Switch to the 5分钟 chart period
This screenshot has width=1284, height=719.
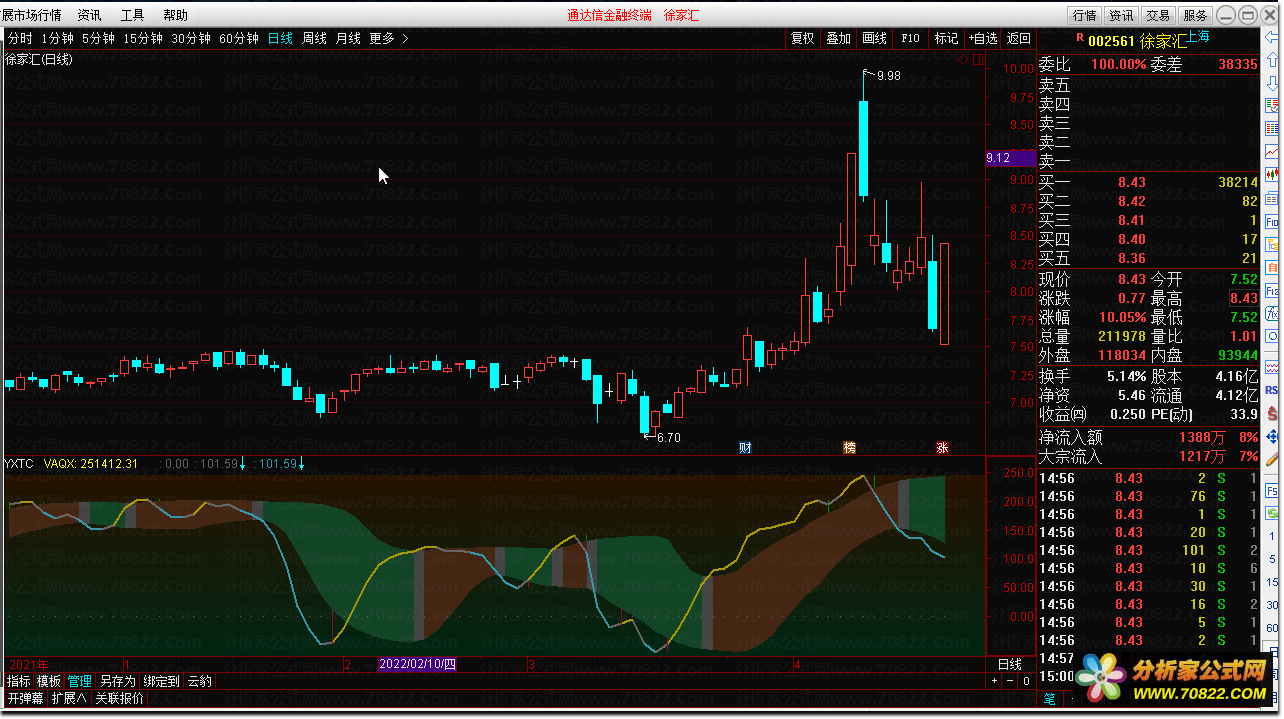click(x=98, y=38)
